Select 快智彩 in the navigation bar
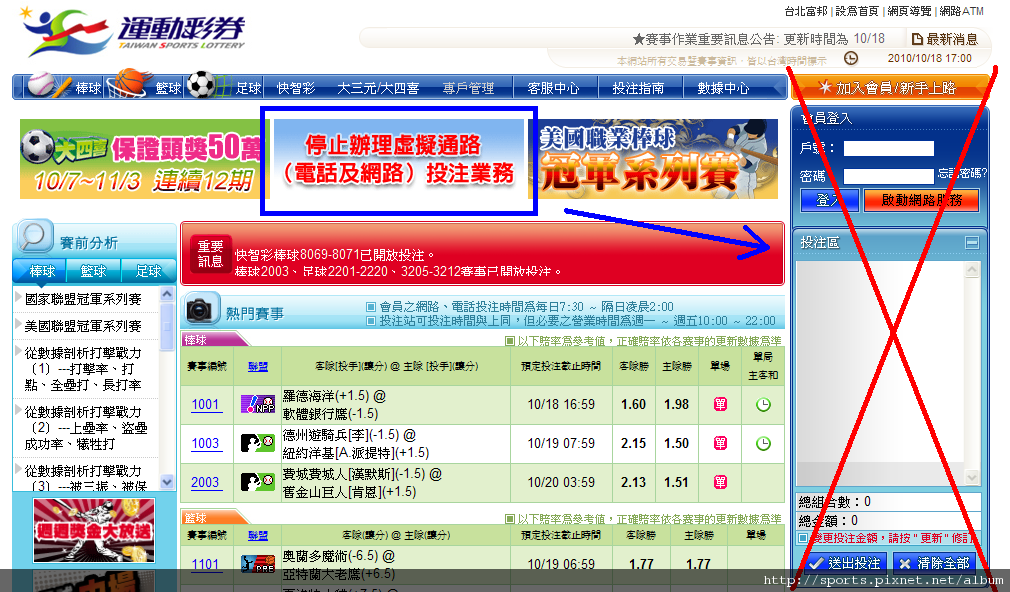 click(x=296, y=88)
